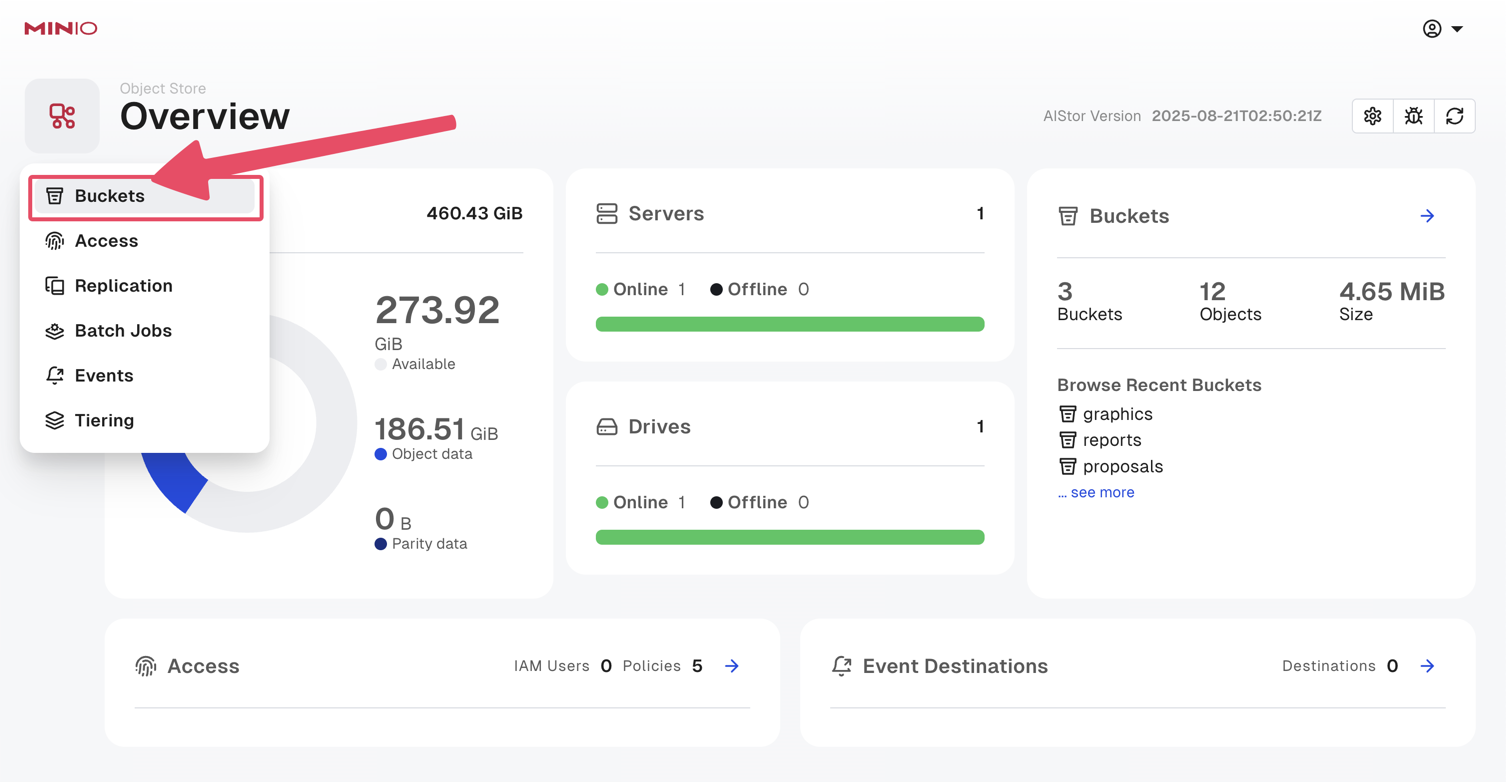Open Batch Jobs from the menu
The image size is (1506, 782).
tap(123, 331)
